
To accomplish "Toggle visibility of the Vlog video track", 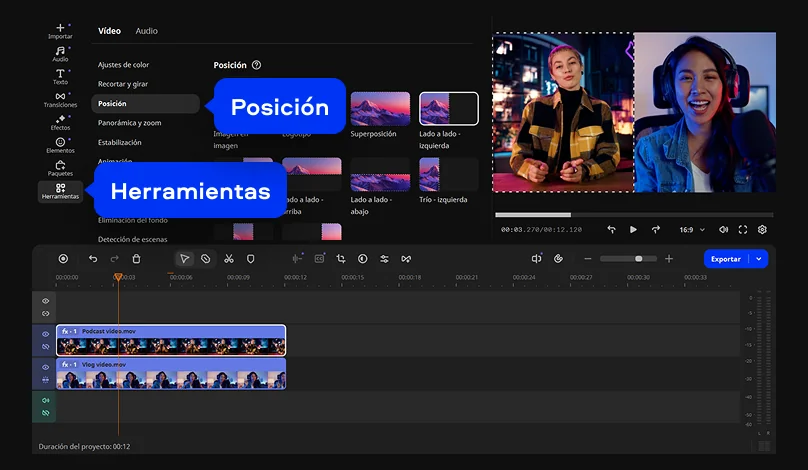I will click(45, 367).
